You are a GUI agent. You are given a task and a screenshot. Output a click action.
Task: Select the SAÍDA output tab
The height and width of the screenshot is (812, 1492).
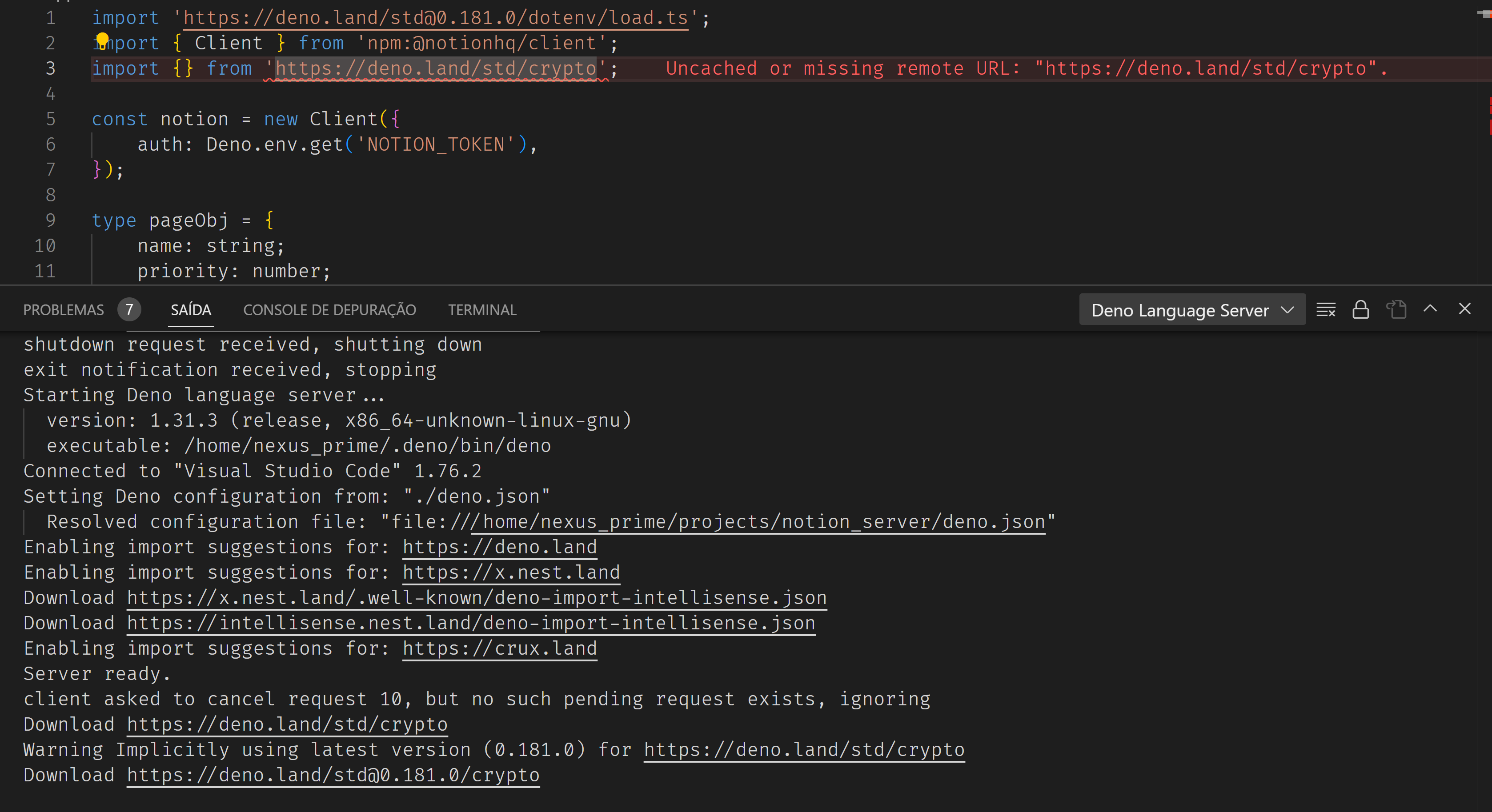pyautogui.click(x=191, y=310)
